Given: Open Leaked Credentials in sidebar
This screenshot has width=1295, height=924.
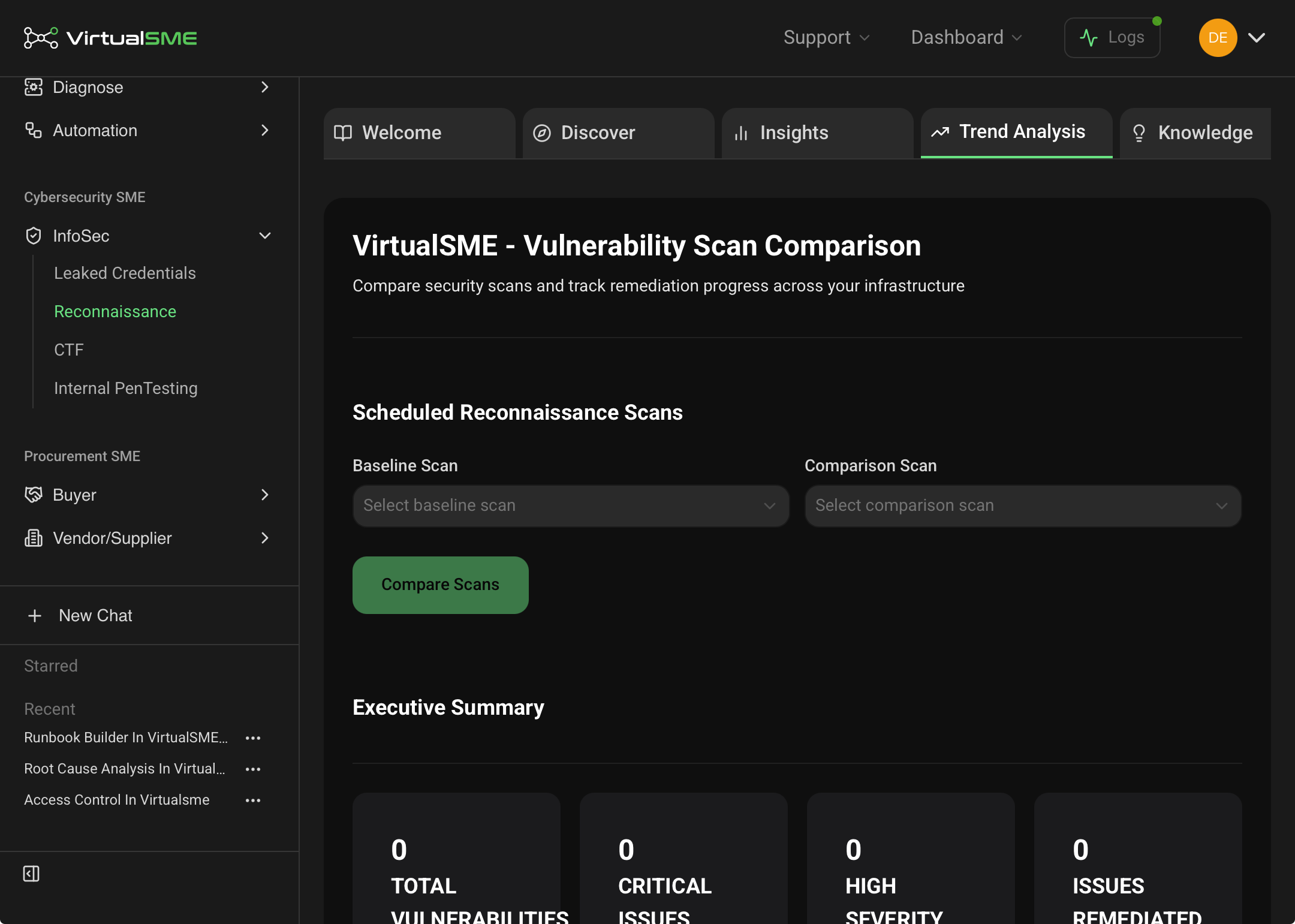Looking at the screenshot, I should pyautogui.click(x=125, y=273).
